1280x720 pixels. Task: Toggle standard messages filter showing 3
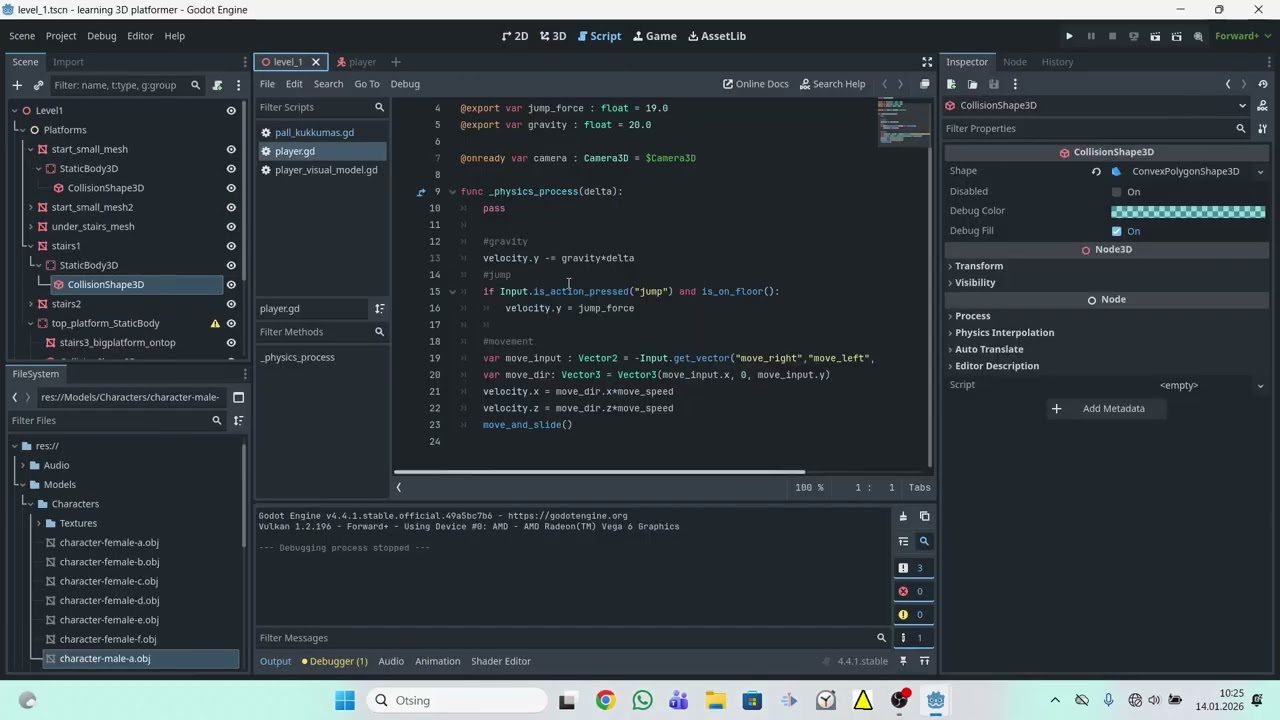[912, 568]
